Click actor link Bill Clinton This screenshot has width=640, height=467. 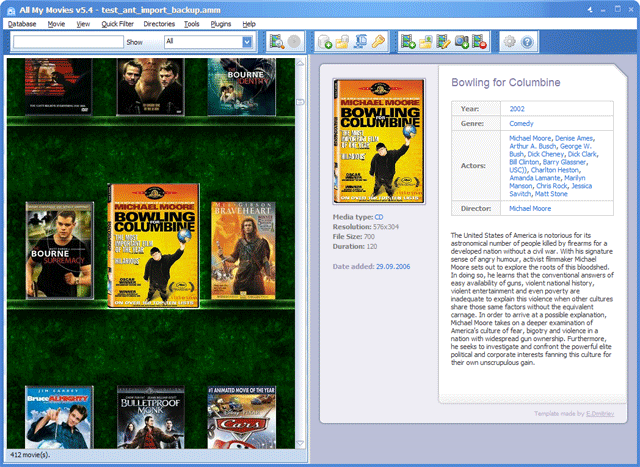[524, 162]
